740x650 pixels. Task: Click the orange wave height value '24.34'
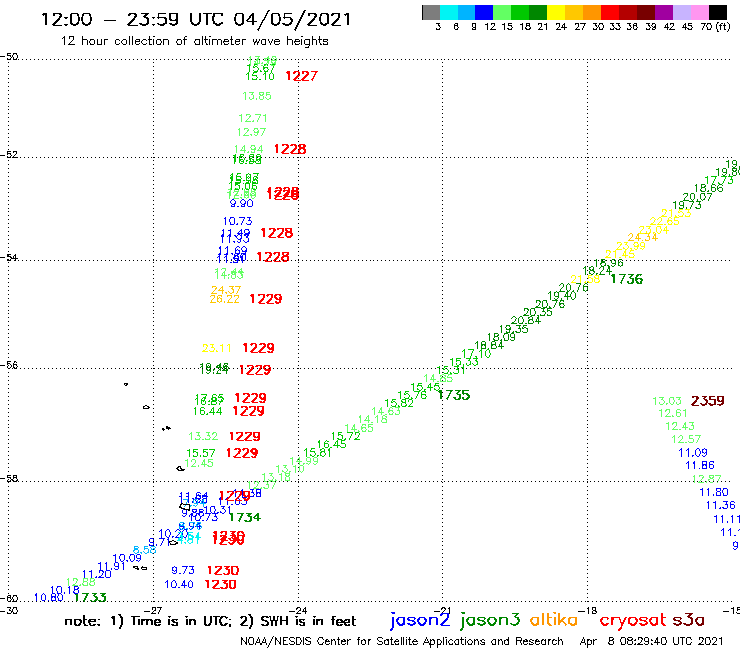(643, 237)
